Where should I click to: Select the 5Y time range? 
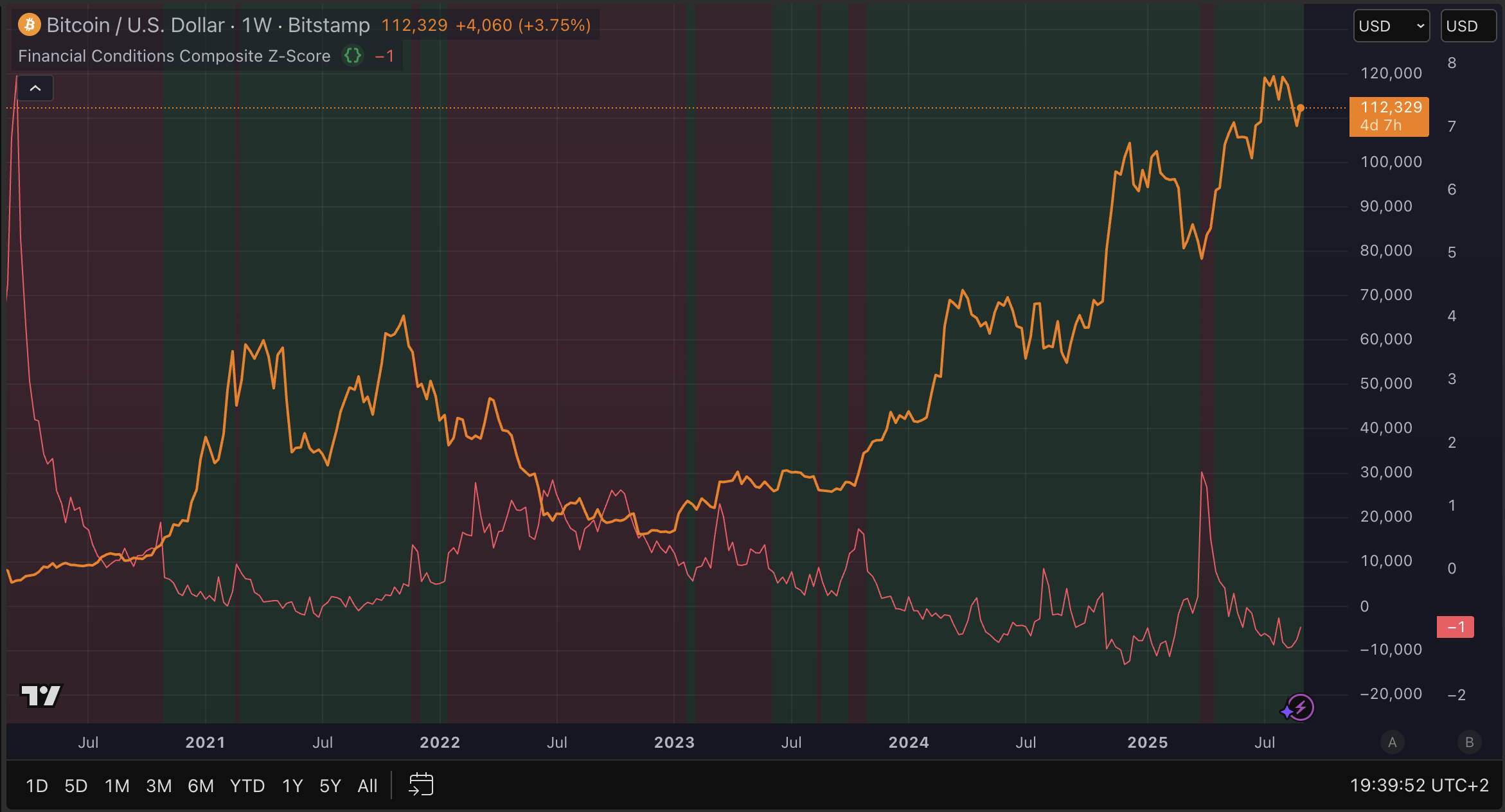tap(330, 786)
